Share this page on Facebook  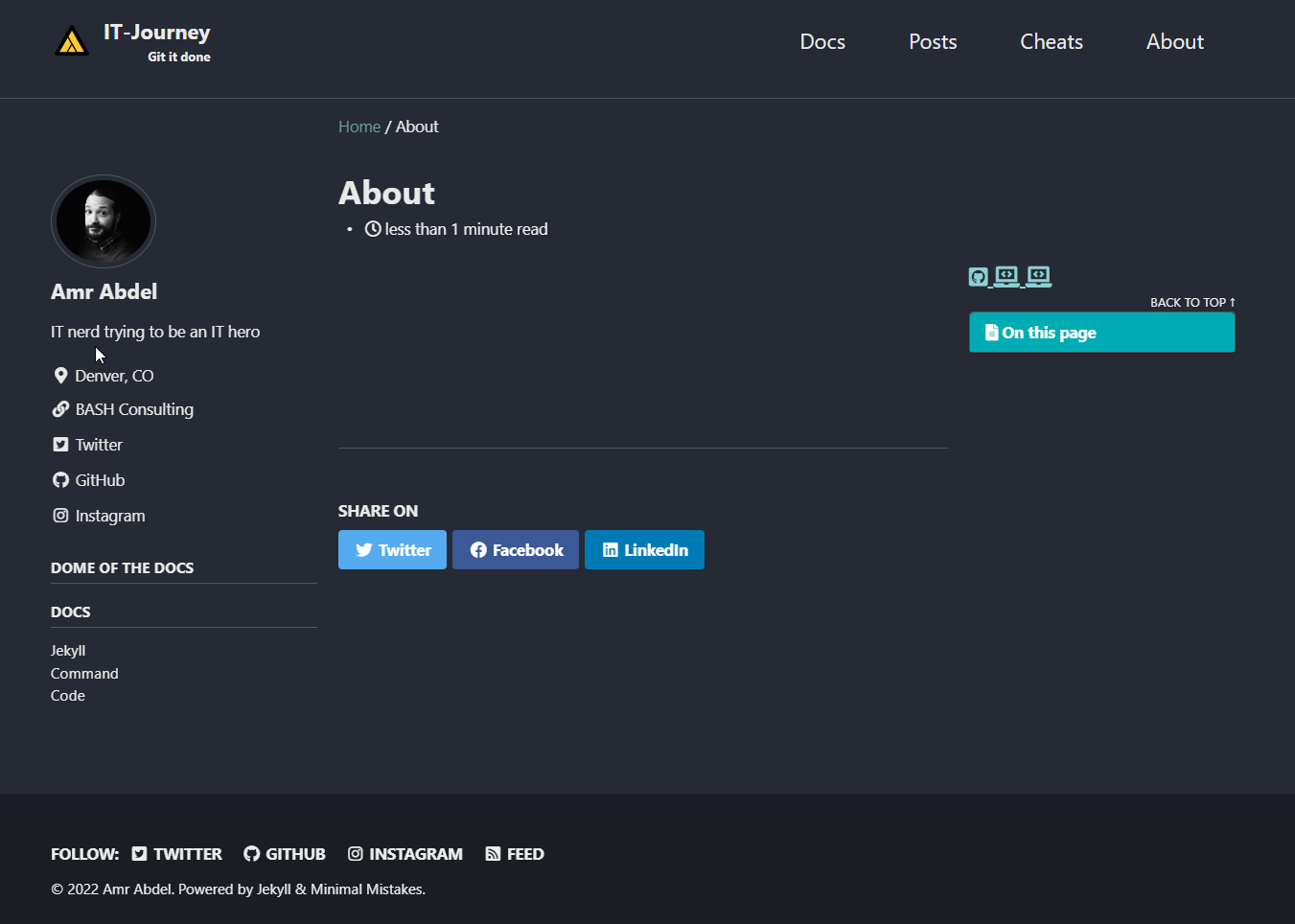pos(516,550)
